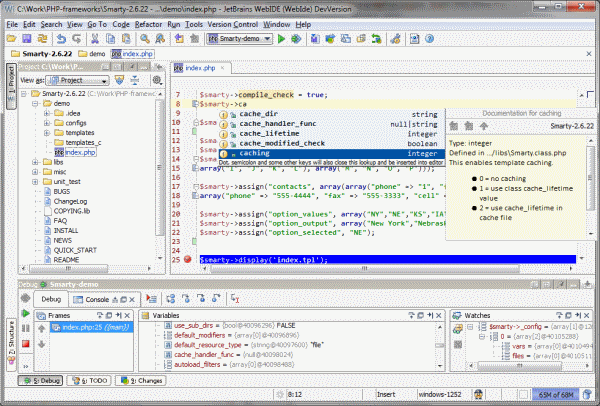600x406 pixels.
Task: Expand the libs folder
Action: click(35, 162)
